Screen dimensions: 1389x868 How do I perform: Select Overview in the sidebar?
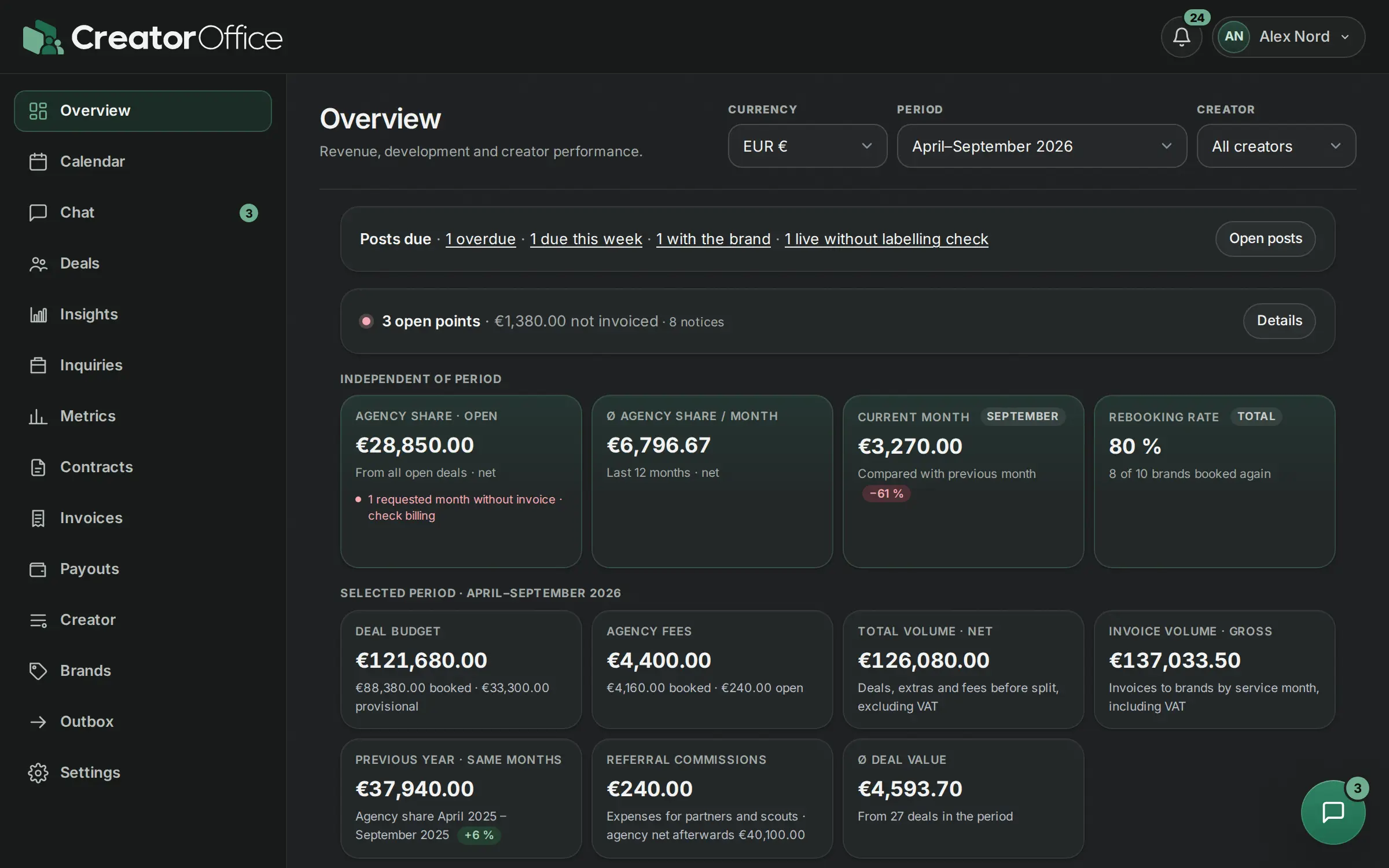[143, 111]
